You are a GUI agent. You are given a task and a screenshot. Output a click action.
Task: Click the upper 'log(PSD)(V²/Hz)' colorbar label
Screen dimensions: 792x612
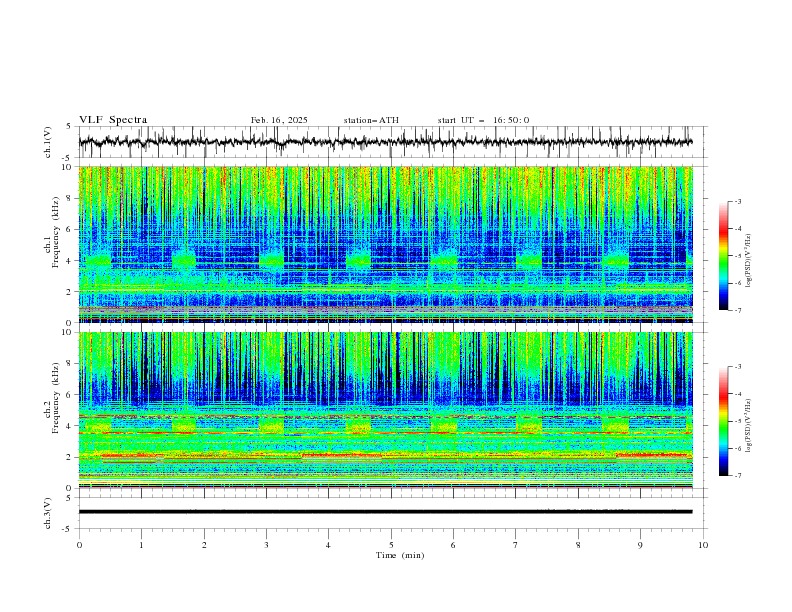pyautogui.click(x=749, y=261)
